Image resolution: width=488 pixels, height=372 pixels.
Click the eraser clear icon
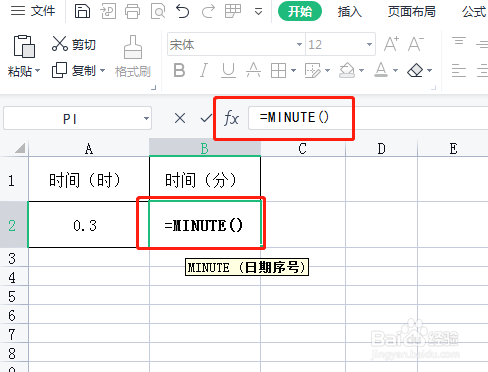click(x=415, y=70)
